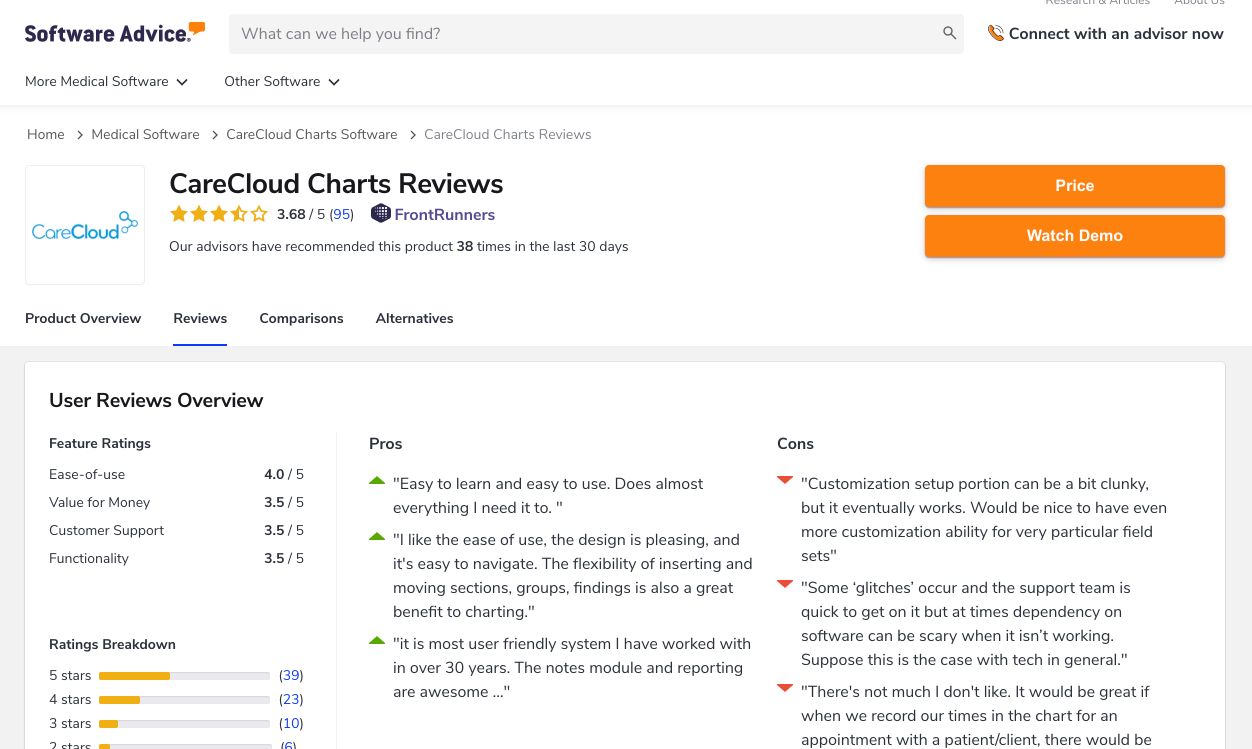Click the red arrow by first con
The height and width of the screenshot is (749, 1252).
[x=785, y=481]
